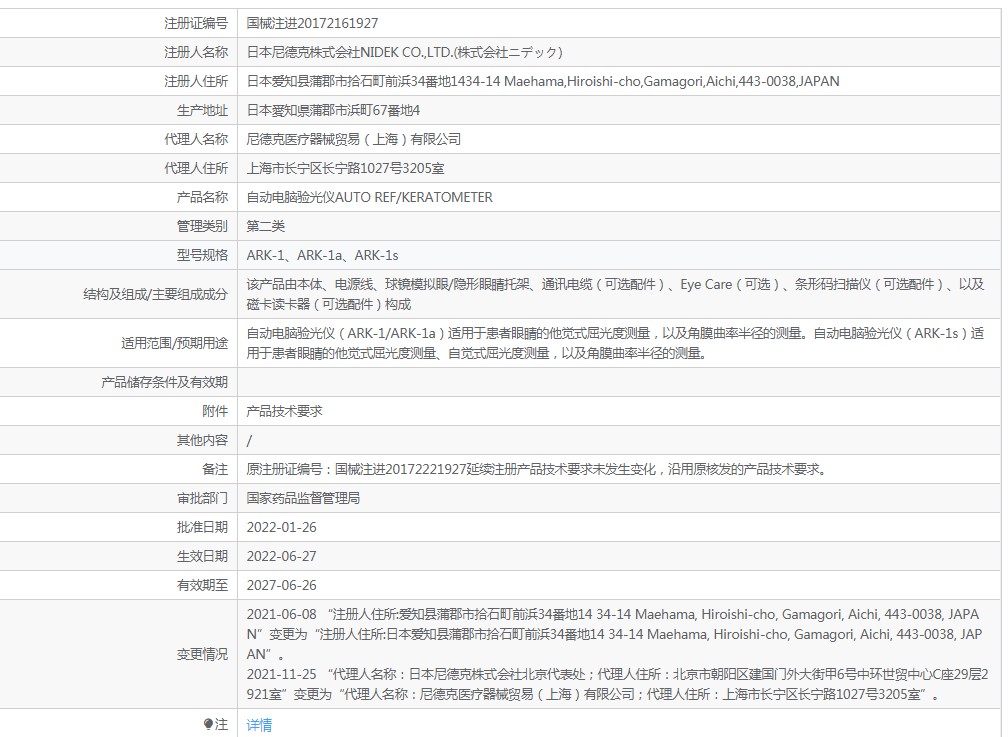Click the 备注 label

coord(215,469)
